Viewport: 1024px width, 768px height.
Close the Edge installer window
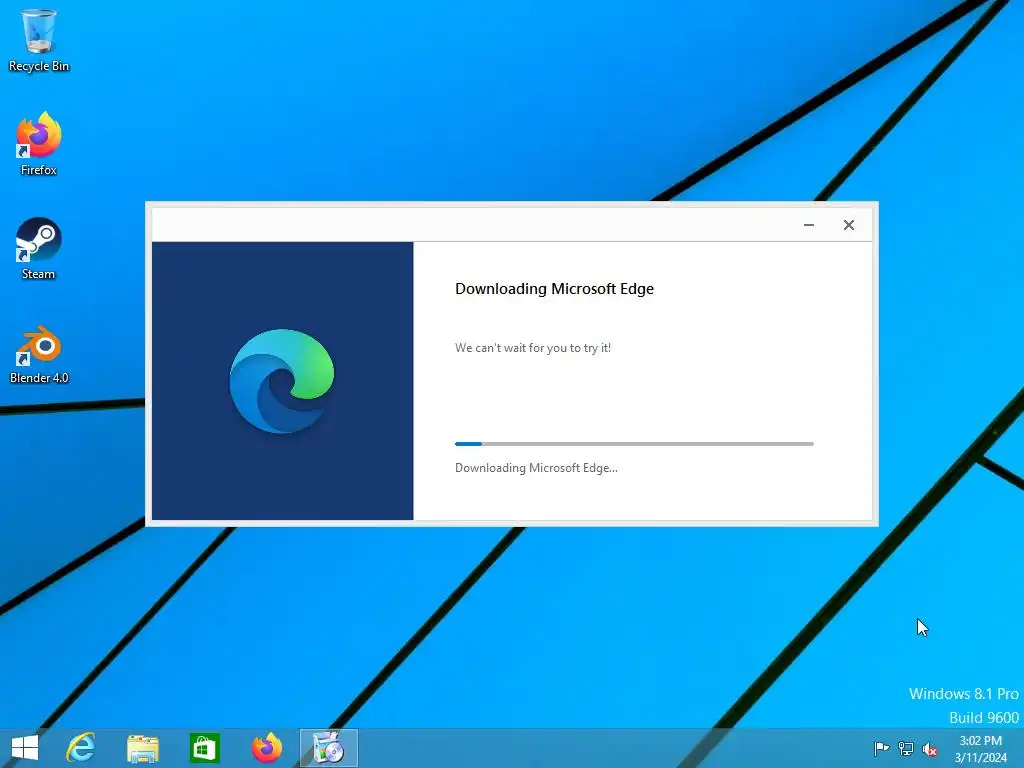[848, 225]
